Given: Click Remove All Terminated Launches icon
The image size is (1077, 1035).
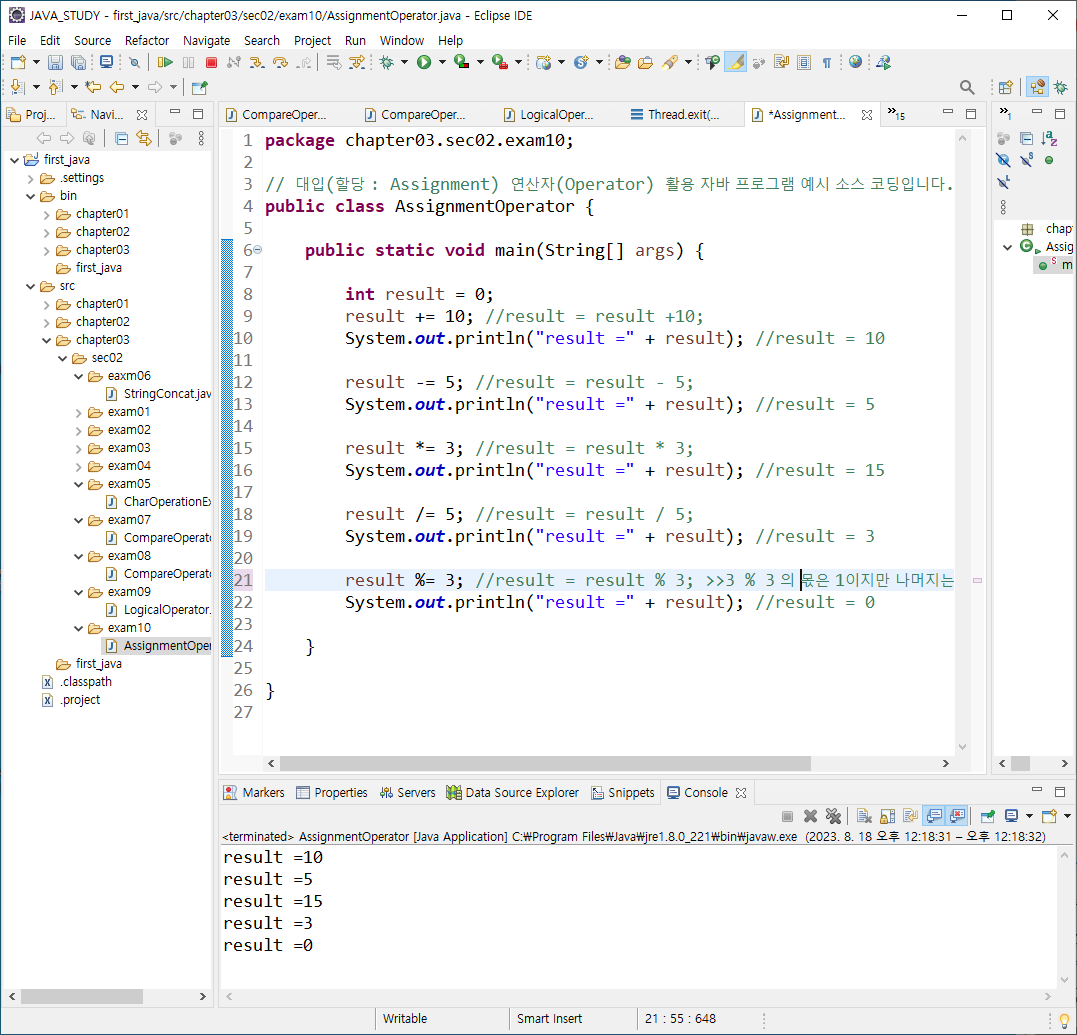Looking at the screenshot, I should tap(833, 816).
